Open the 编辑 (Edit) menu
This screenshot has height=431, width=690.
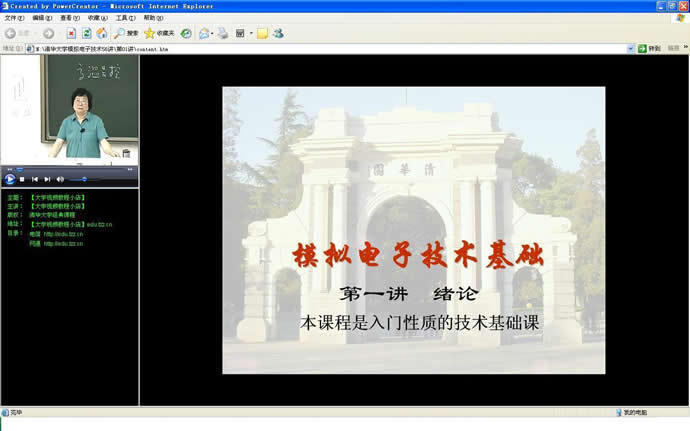point(42,18)
